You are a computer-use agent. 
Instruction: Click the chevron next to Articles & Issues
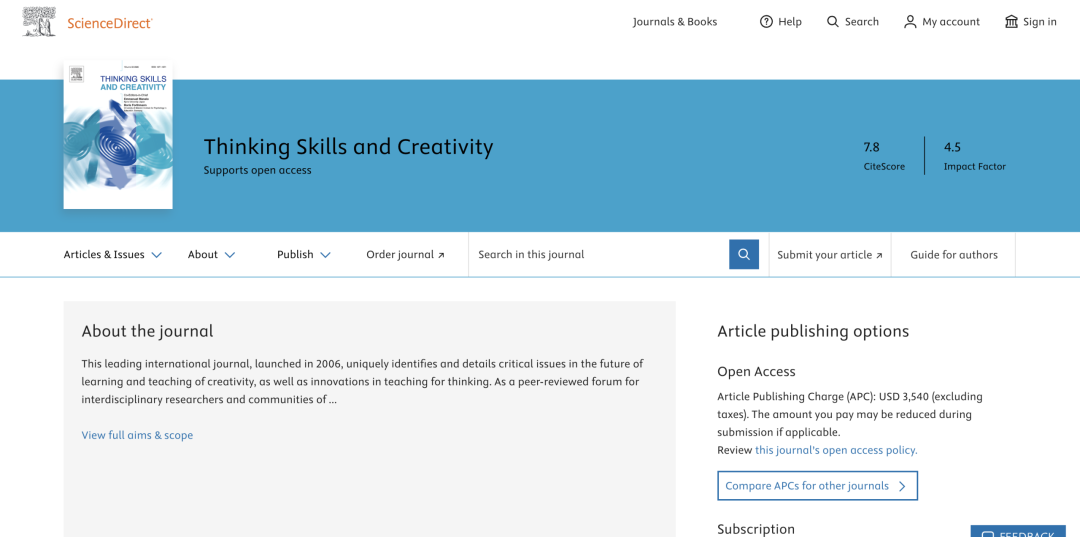156,255
